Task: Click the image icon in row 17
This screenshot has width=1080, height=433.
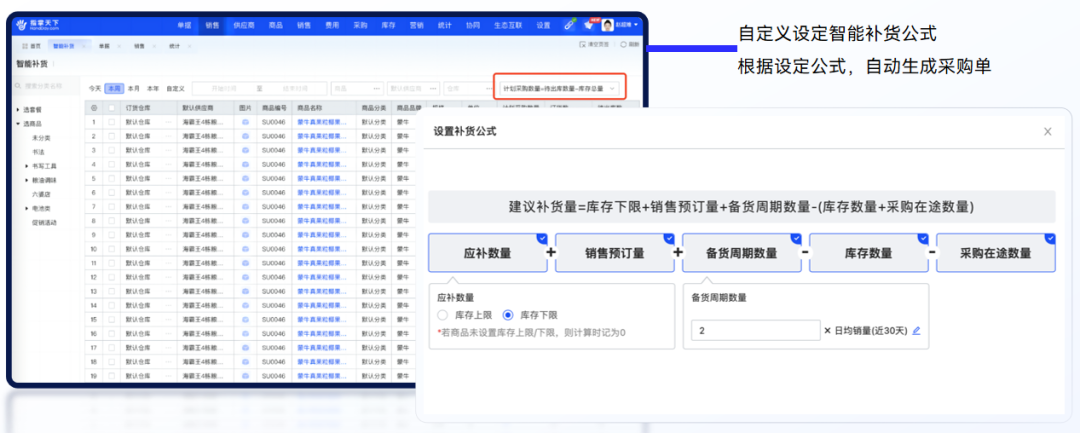Action: pos(245,348)
